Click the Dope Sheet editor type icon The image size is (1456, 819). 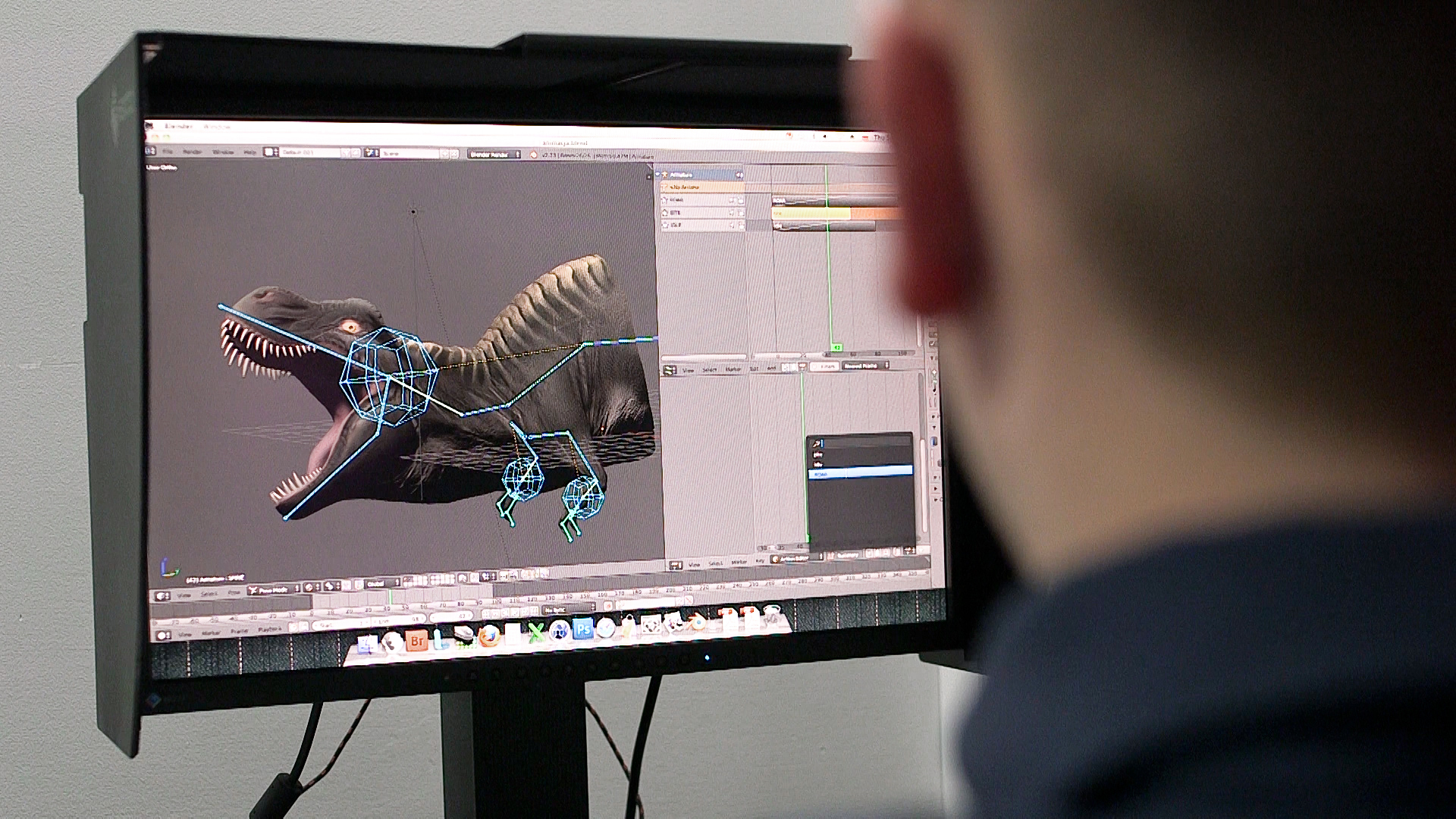[675, 565]
